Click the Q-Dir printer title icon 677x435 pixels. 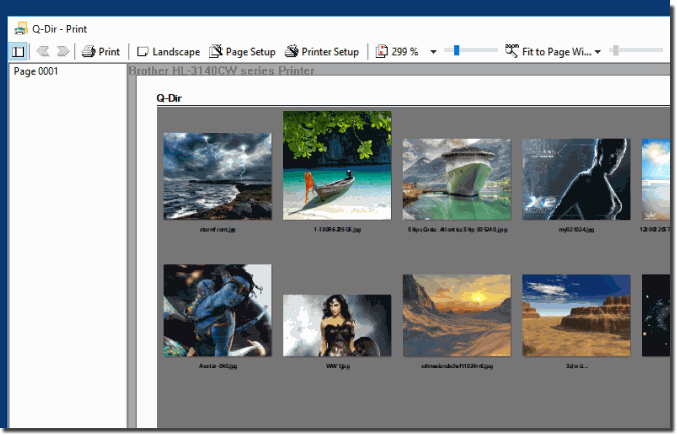pyautogui.click(x=20, y=29)
